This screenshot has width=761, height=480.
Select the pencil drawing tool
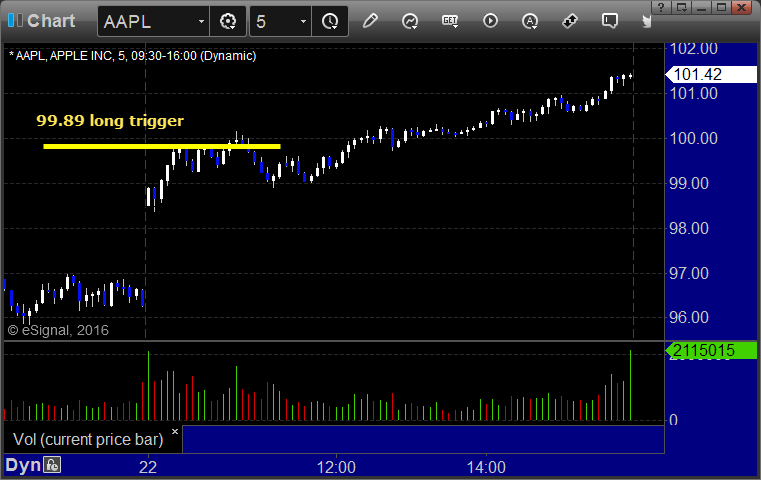[x=370, y=21]
